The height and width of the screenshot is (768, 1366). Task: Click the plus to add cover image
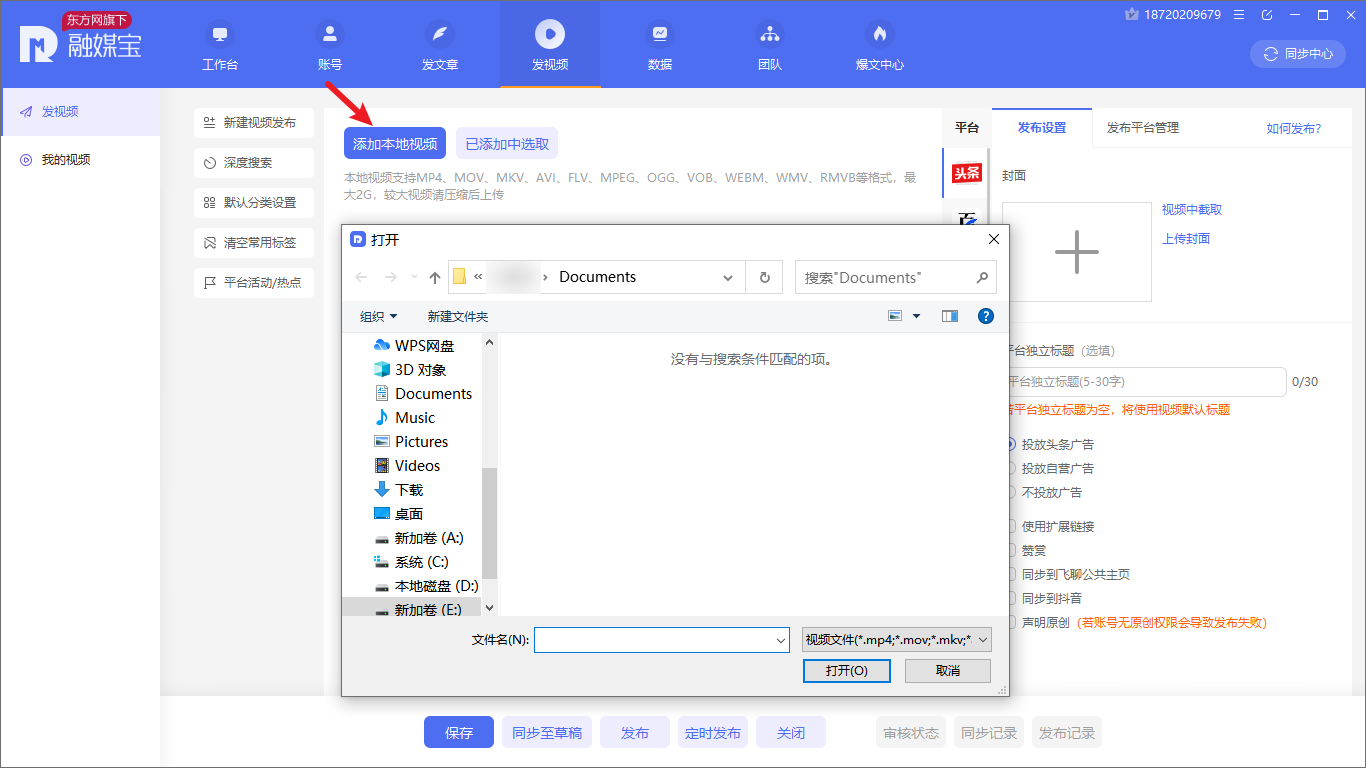pos(1077,252)
